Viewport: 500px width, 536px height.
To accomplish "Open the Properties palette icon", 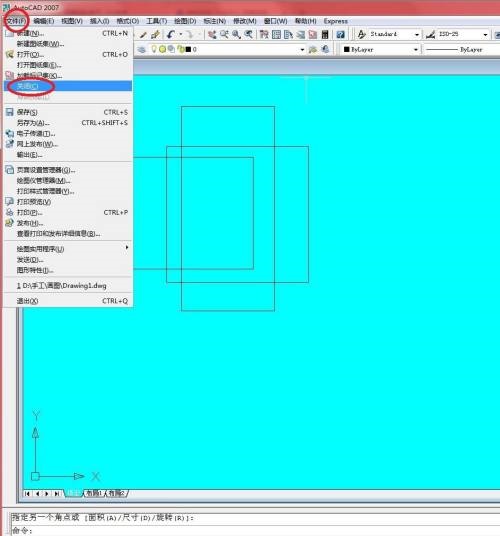I will [264, 34].
